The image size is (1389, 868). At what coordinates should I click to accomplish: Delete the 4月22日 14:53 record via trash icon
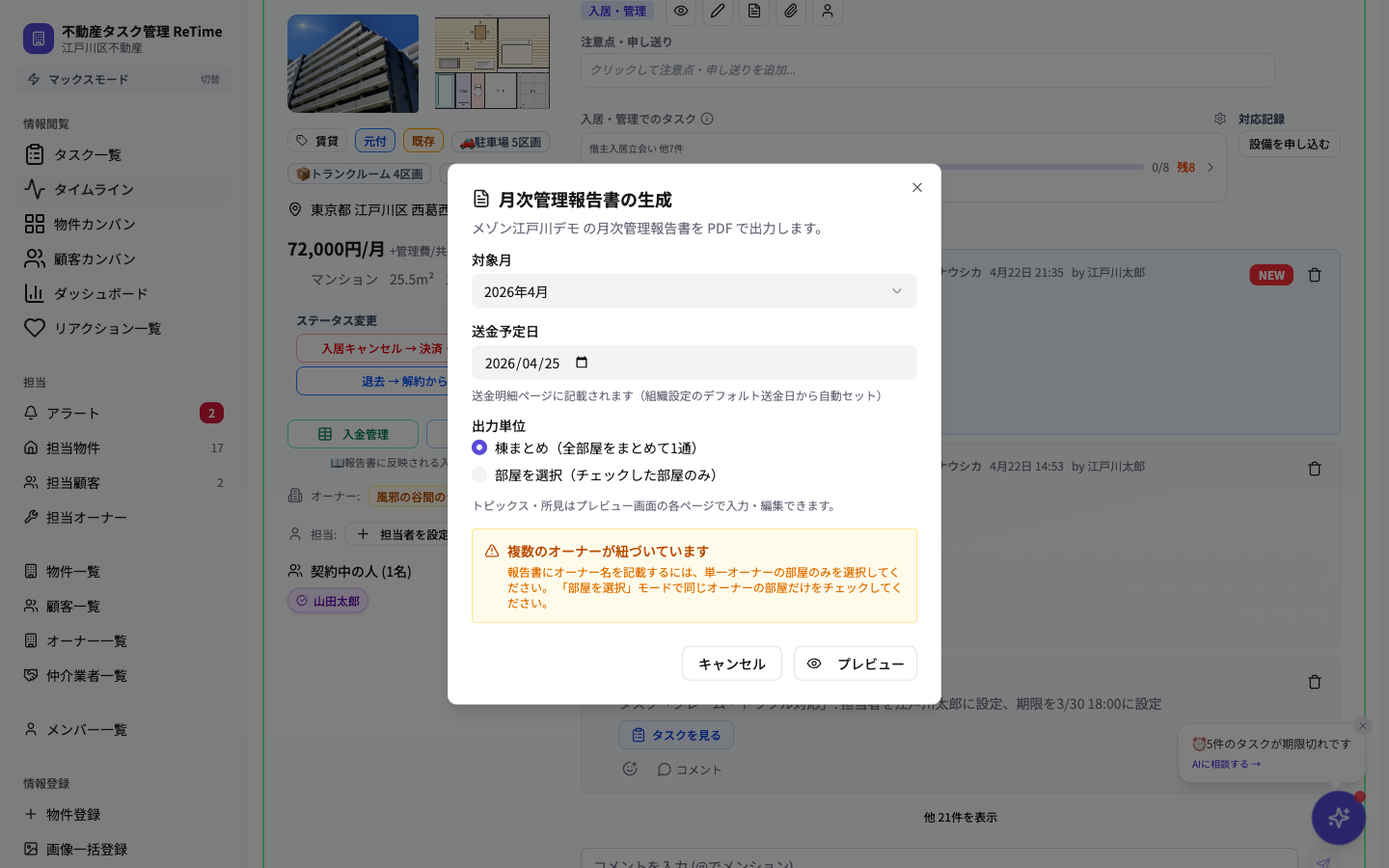(x=1315, y=469)
